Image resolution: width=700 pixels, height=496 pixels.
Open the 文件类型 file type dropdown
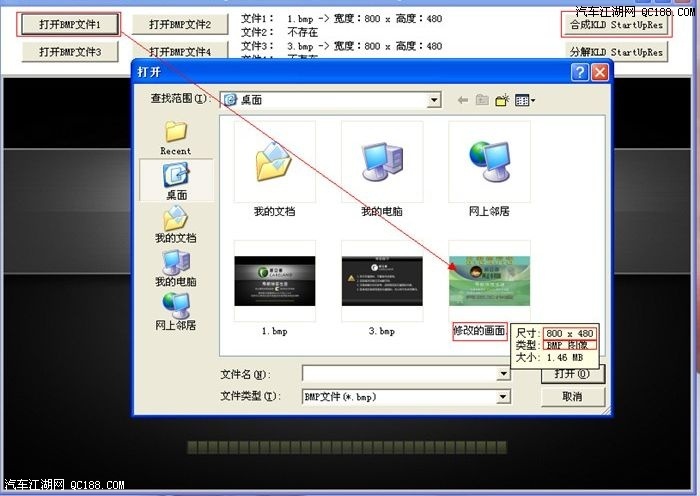(x=503, y=397)
